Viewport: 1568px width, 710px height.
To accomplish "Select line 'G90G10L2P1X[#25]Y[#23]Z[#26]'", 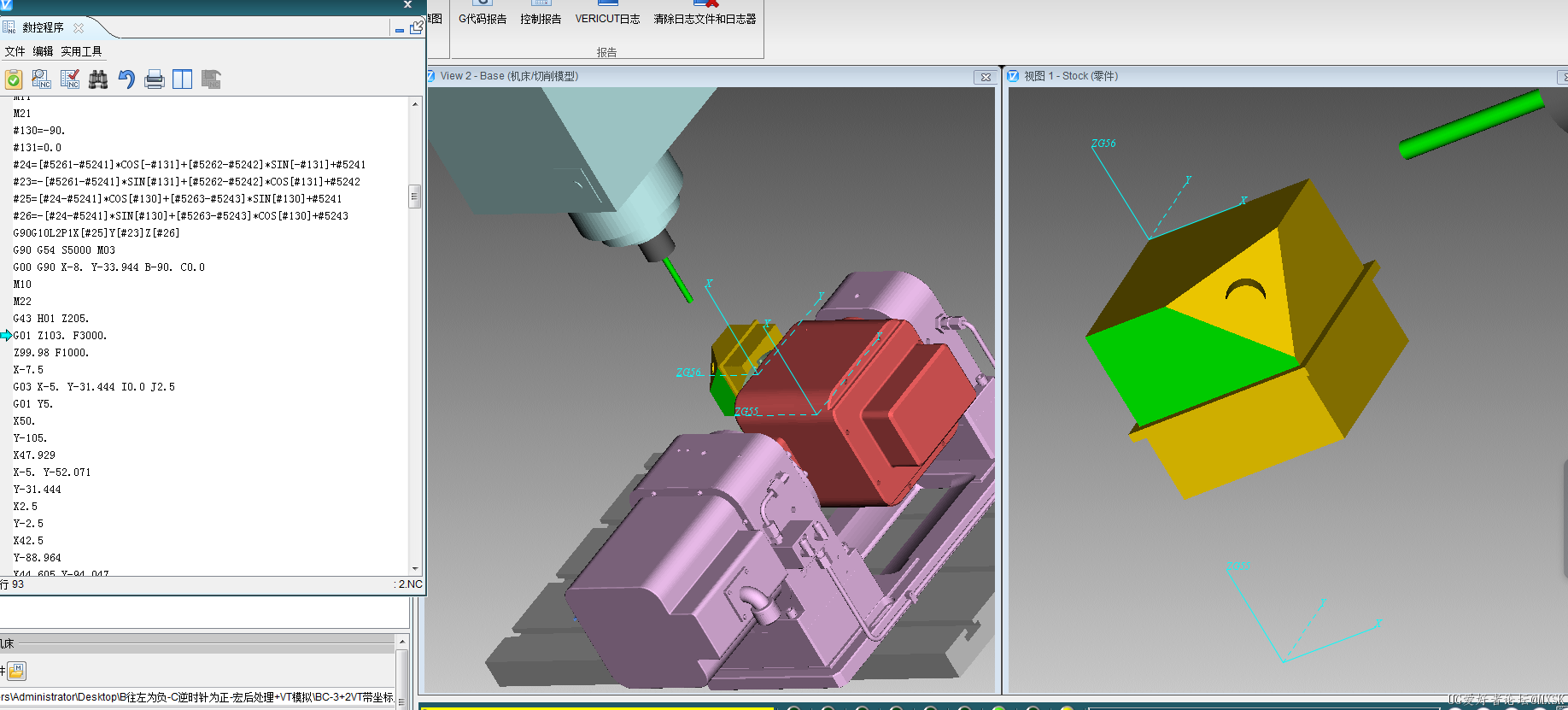I will [x=97, y=233].
